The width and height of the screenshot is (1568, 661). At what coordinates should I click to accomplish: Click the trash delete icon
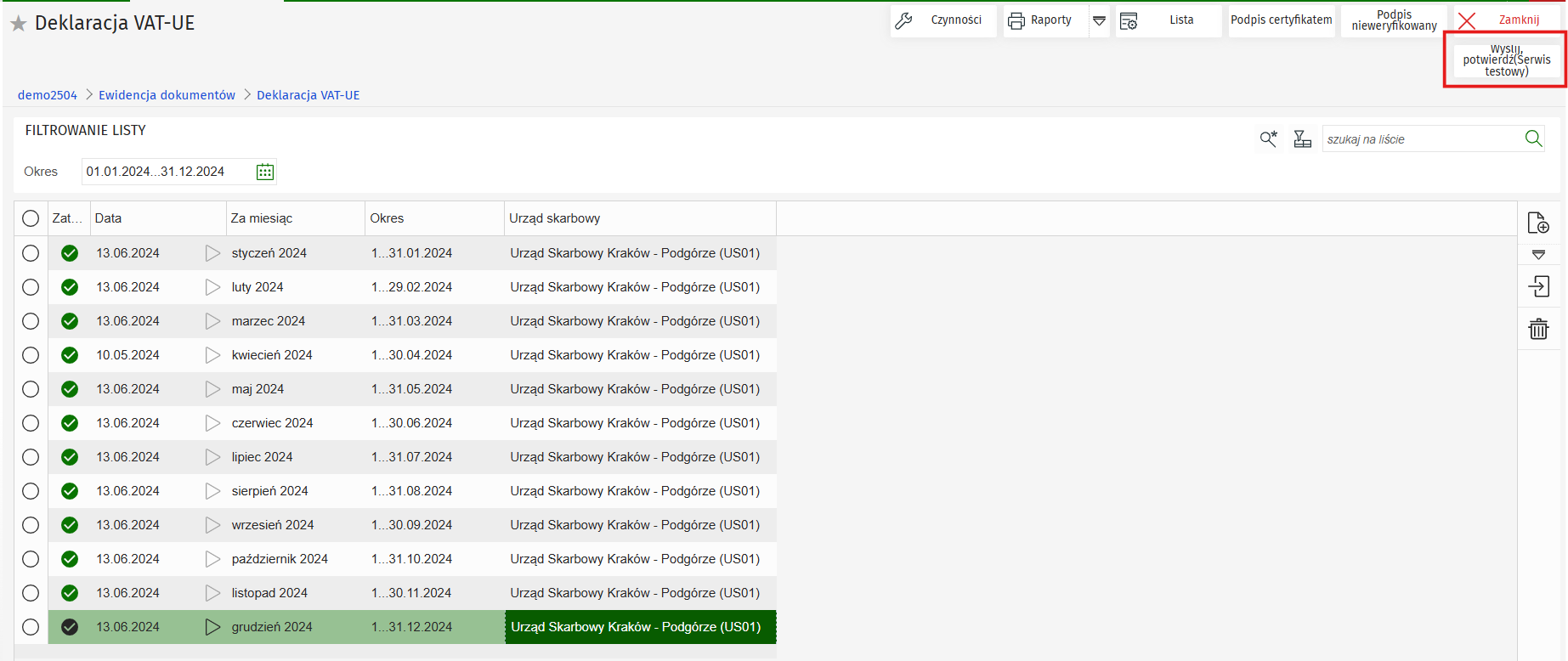click(1538, 329)
